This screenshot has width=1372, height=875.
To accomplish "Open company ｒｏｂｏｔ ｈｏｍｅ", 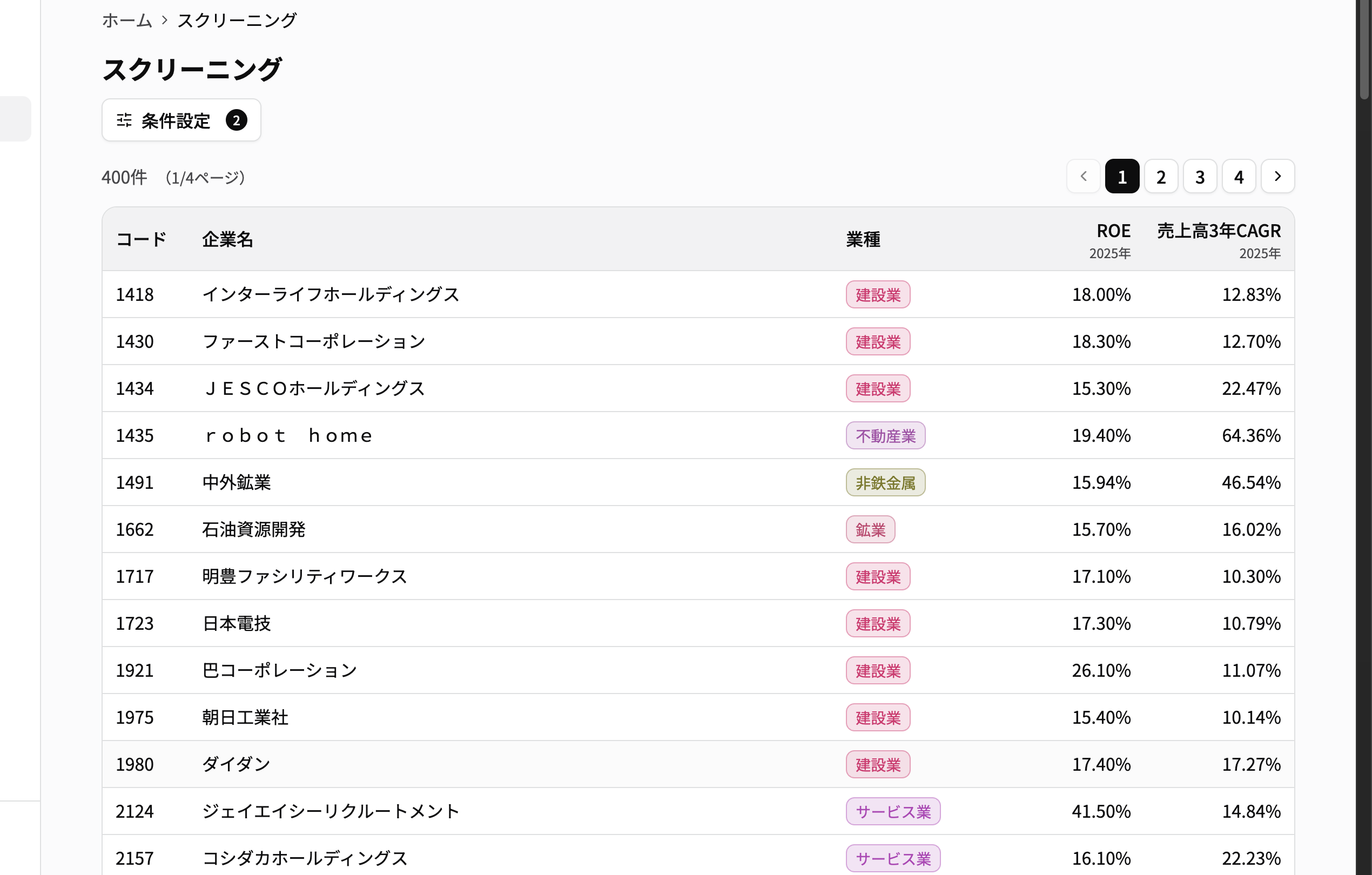I will tap(288, 436).
